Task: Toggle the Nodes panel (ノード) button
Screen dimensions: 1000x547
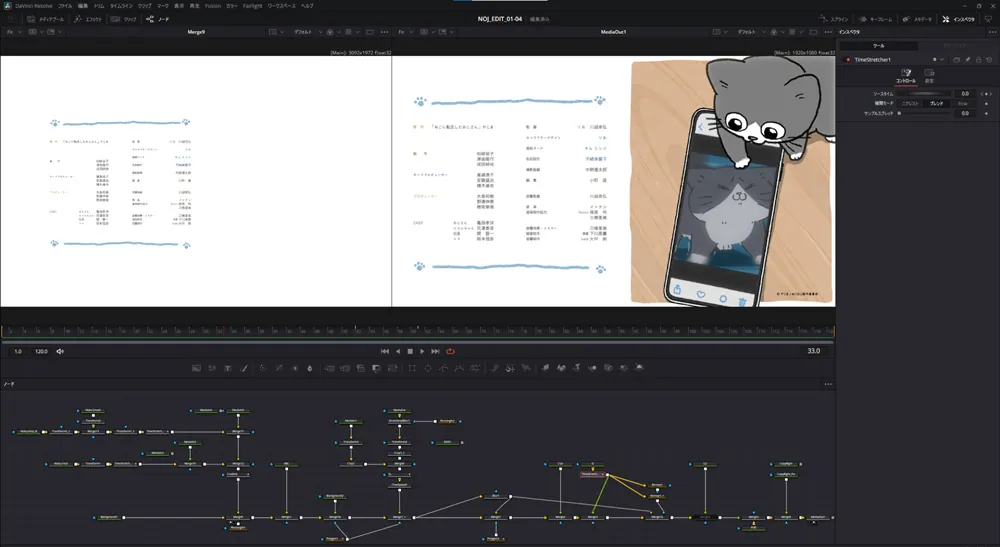Action: point(158,19)
